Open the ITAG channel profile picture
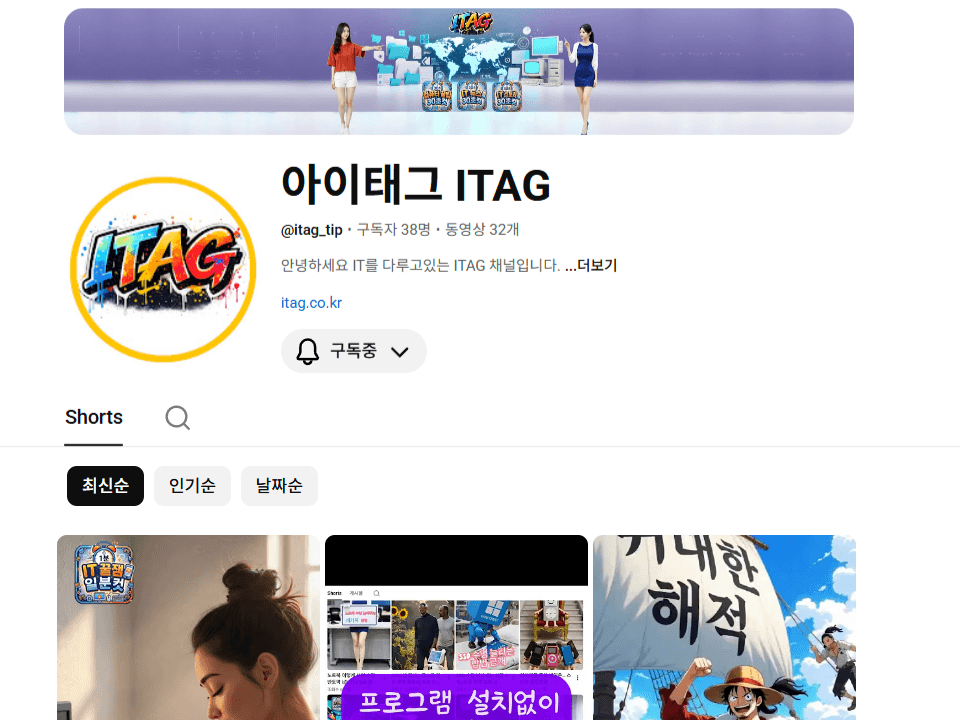The height and width of the screenshot is (720, 960). tap(163, 269)
